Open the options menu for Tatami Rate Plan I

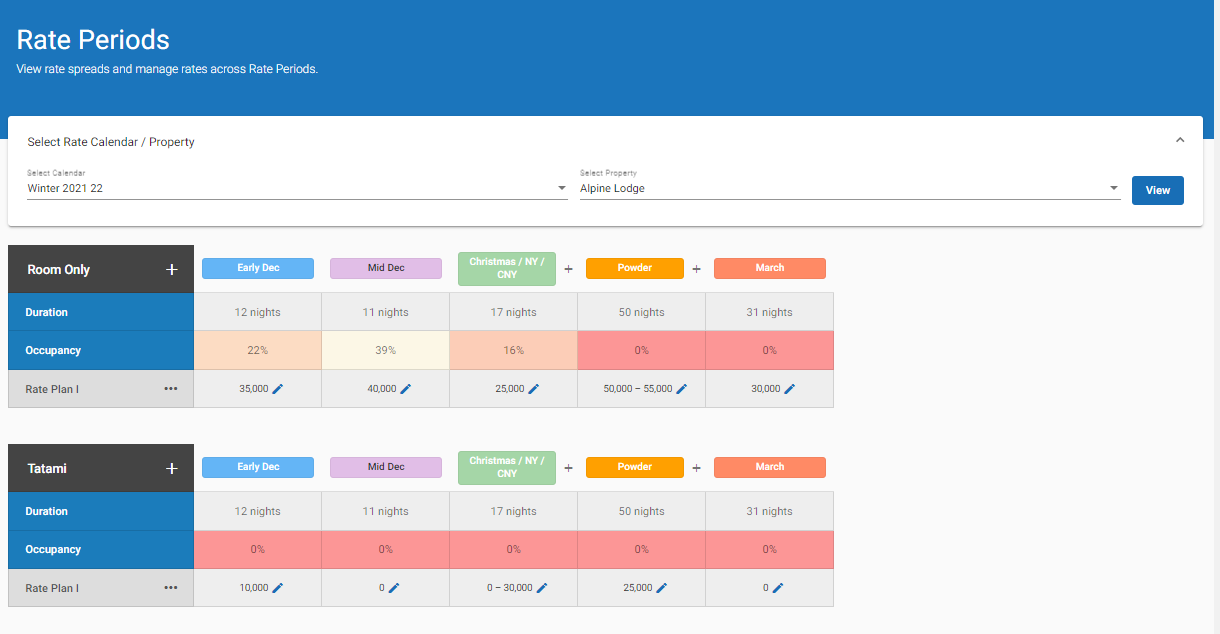click(171, 588)
